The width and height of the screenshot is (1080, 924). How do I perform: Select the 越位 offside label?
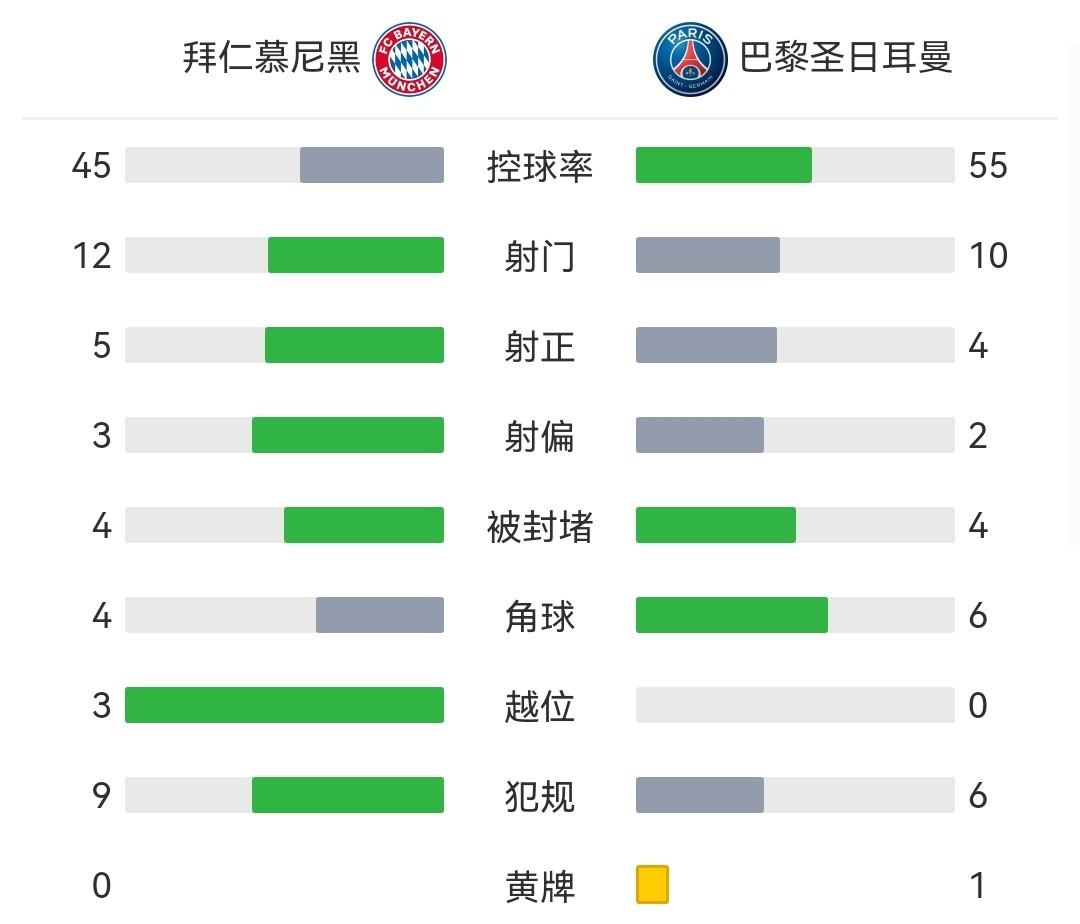[x=540, y=706]
